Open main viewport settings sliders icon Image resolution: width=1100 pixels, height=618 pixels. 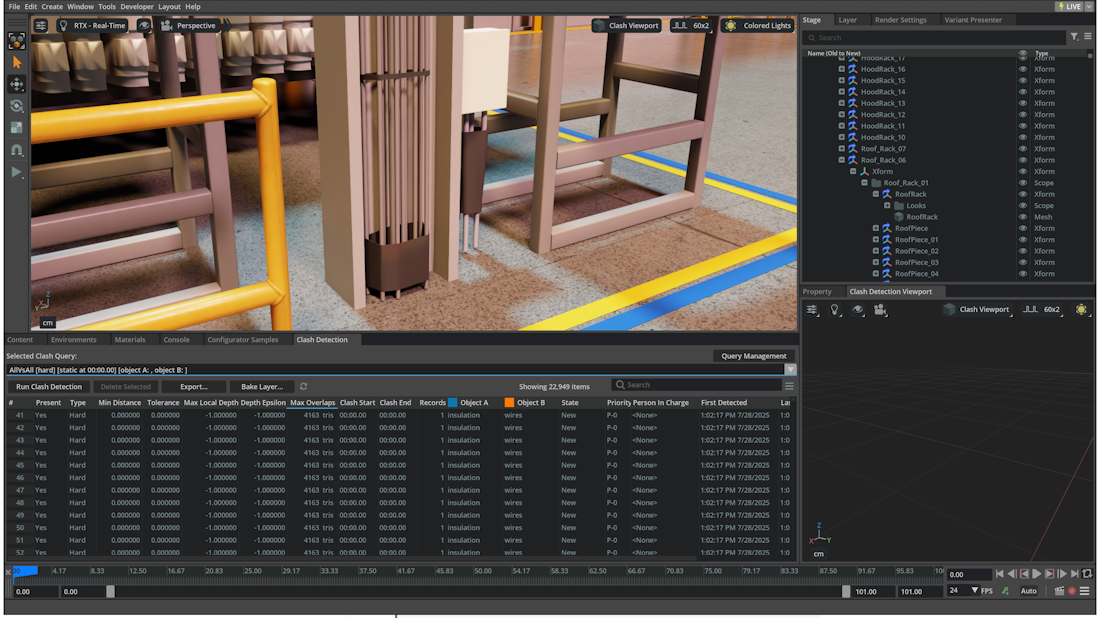click(41, 25)
